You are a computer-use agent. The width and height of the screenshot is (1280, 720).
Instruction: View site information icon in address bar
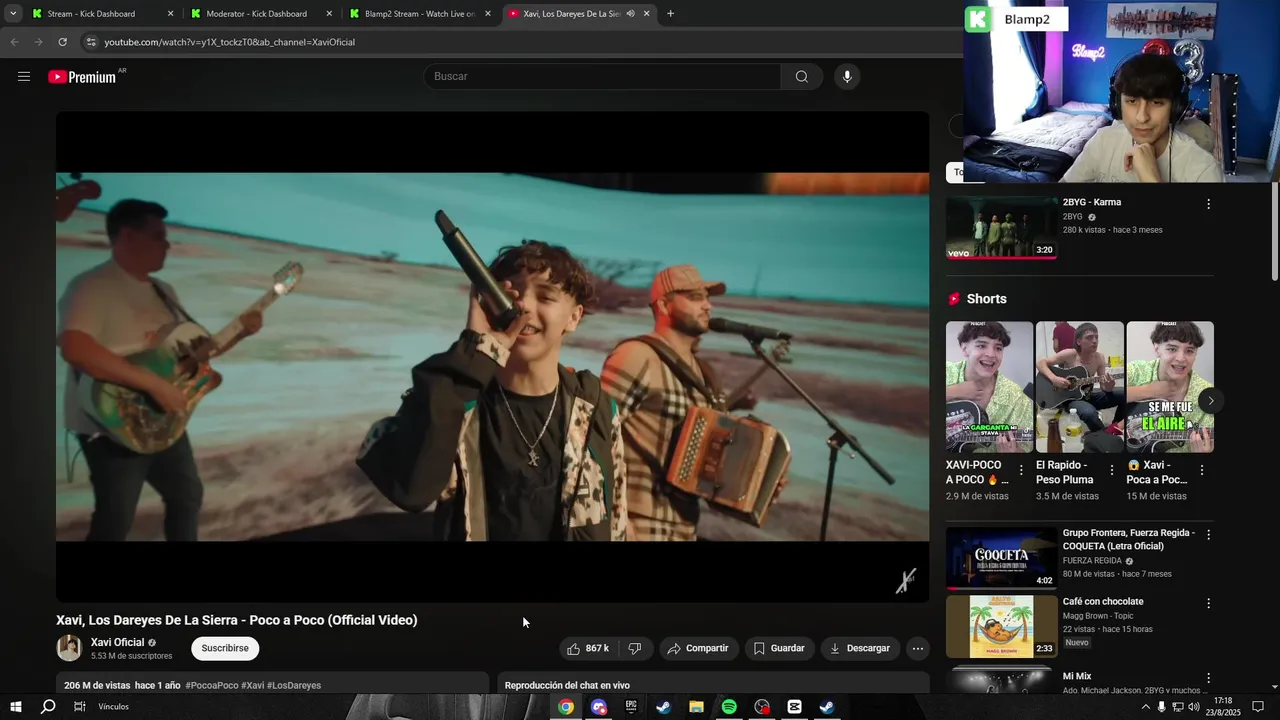pos(91,42)
